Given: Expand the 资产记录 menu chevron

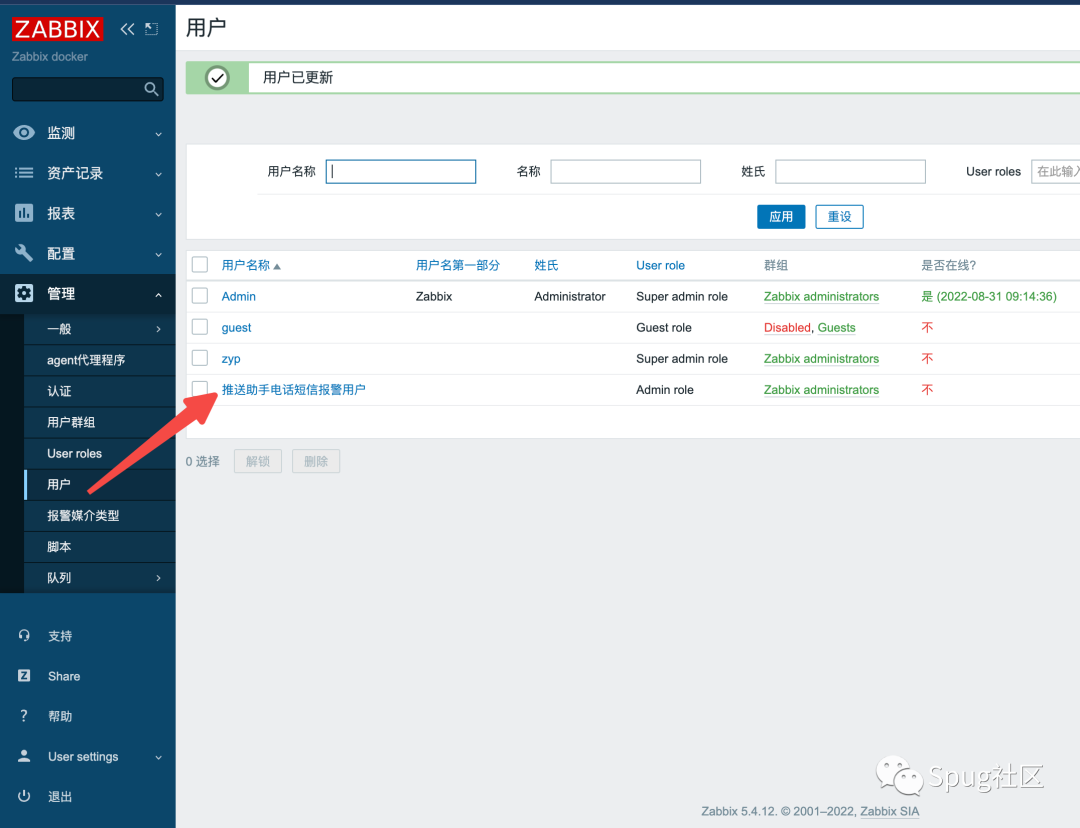Looking at the screenshot, I should coord(158,174).
